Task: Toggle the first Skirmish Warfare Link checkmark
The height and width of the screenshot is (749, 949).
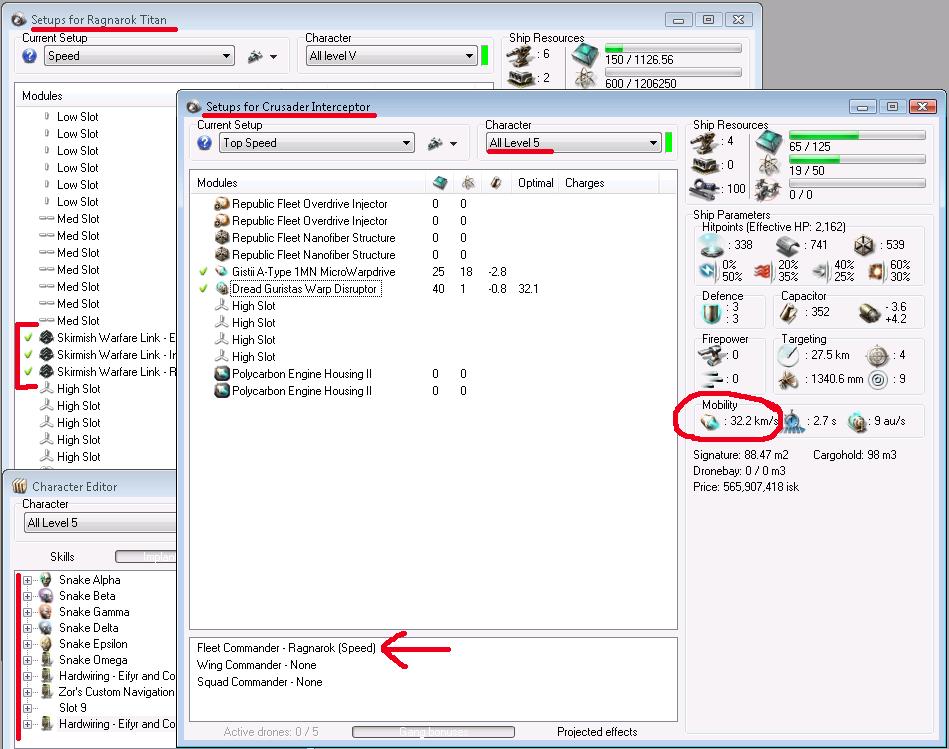Action: click(28, 338)
